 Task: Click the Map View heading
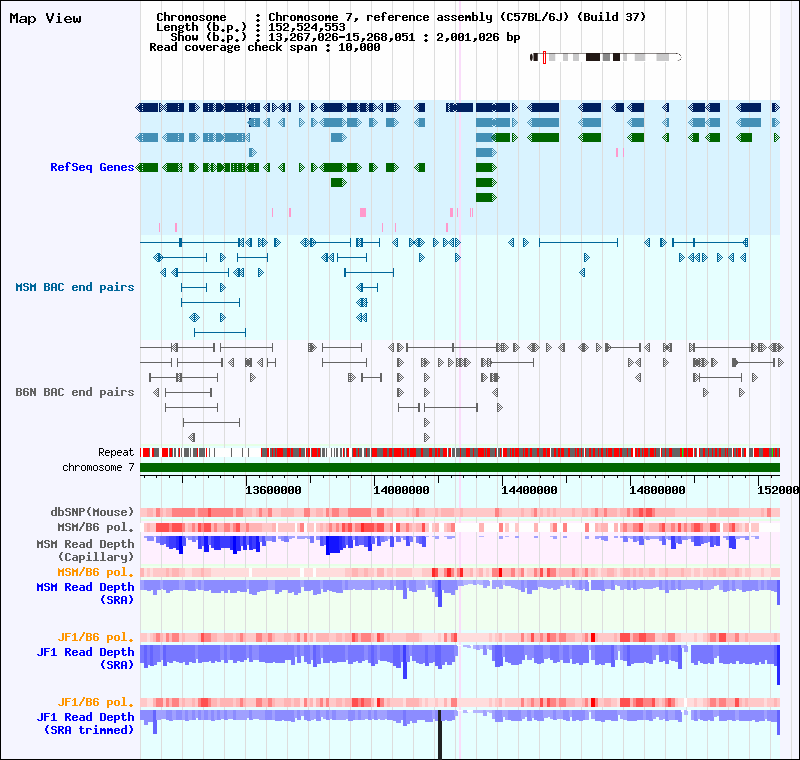[x=45, y=18]
